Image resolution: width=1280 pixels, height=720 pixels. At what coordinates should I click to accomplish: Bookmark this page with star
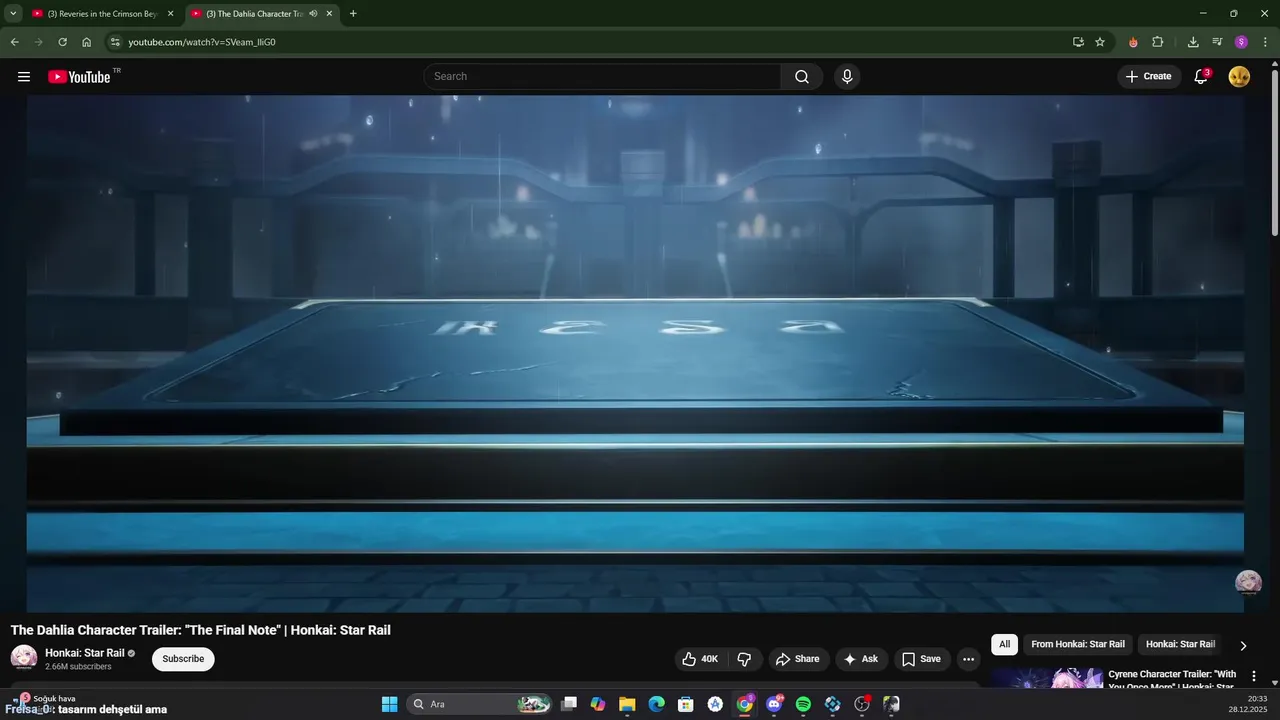click(x=1100, y=42)
